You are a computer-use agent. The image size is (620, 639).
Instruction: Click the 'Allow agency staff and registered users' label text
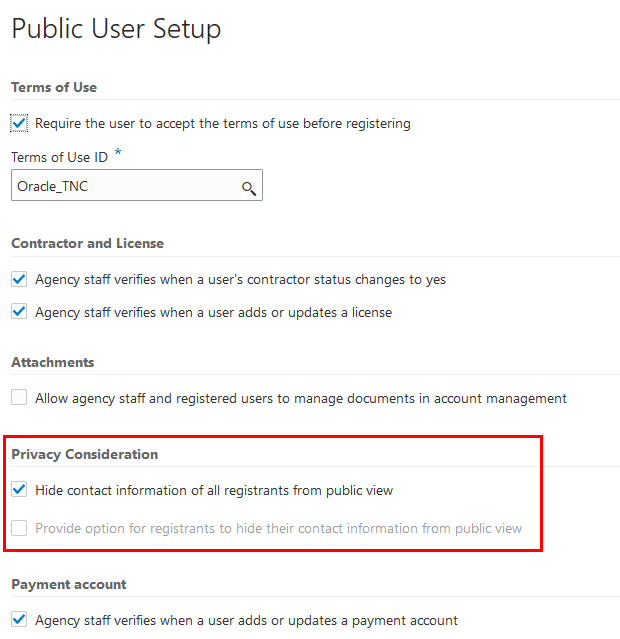[300, 398]
